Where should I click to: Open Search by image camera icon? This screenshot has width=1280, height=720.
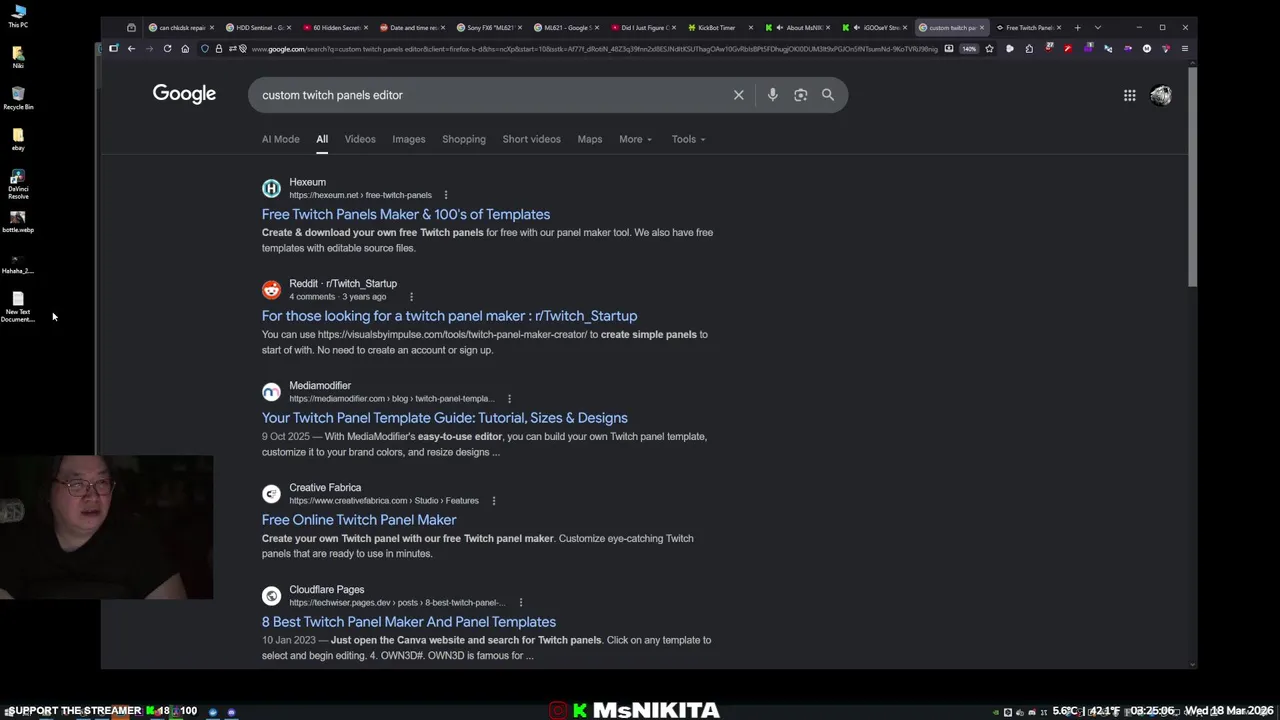pos(800,95)
